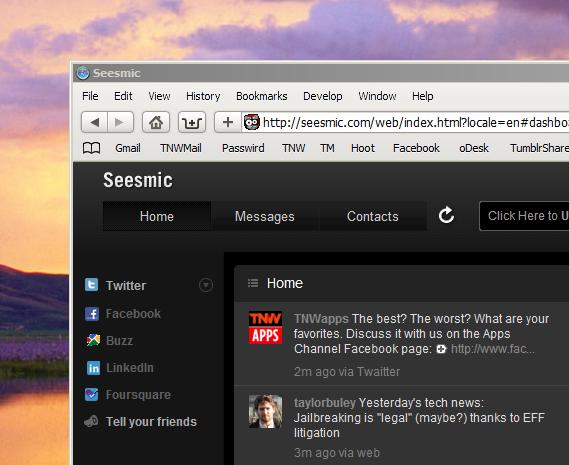Click the Twitter bird icon in sidebar
Screen dimensions: 569x465
[x=91, y=285]
